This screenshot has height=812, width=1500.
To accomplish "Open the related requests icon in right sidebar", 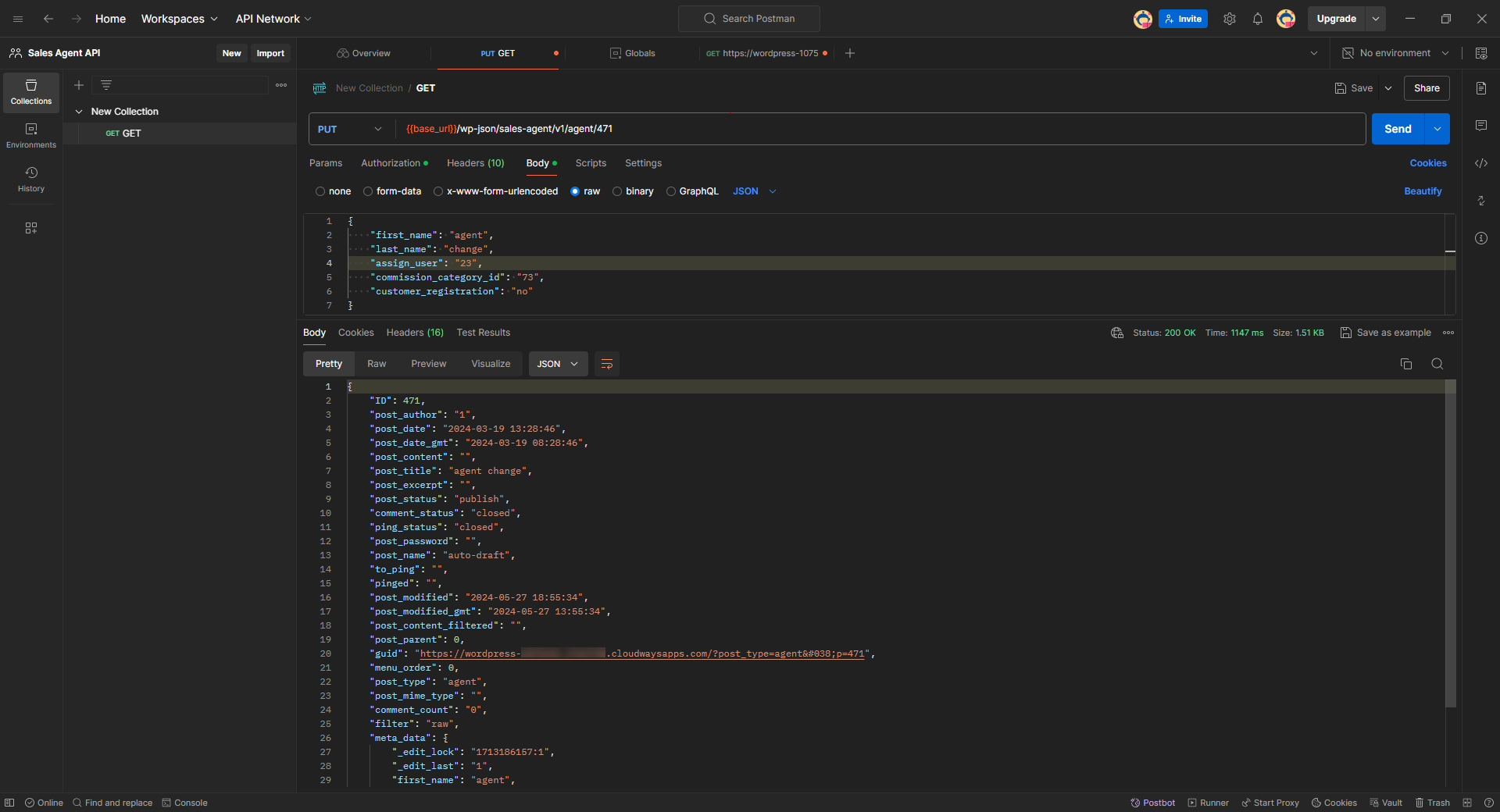I will [1481, 201].
